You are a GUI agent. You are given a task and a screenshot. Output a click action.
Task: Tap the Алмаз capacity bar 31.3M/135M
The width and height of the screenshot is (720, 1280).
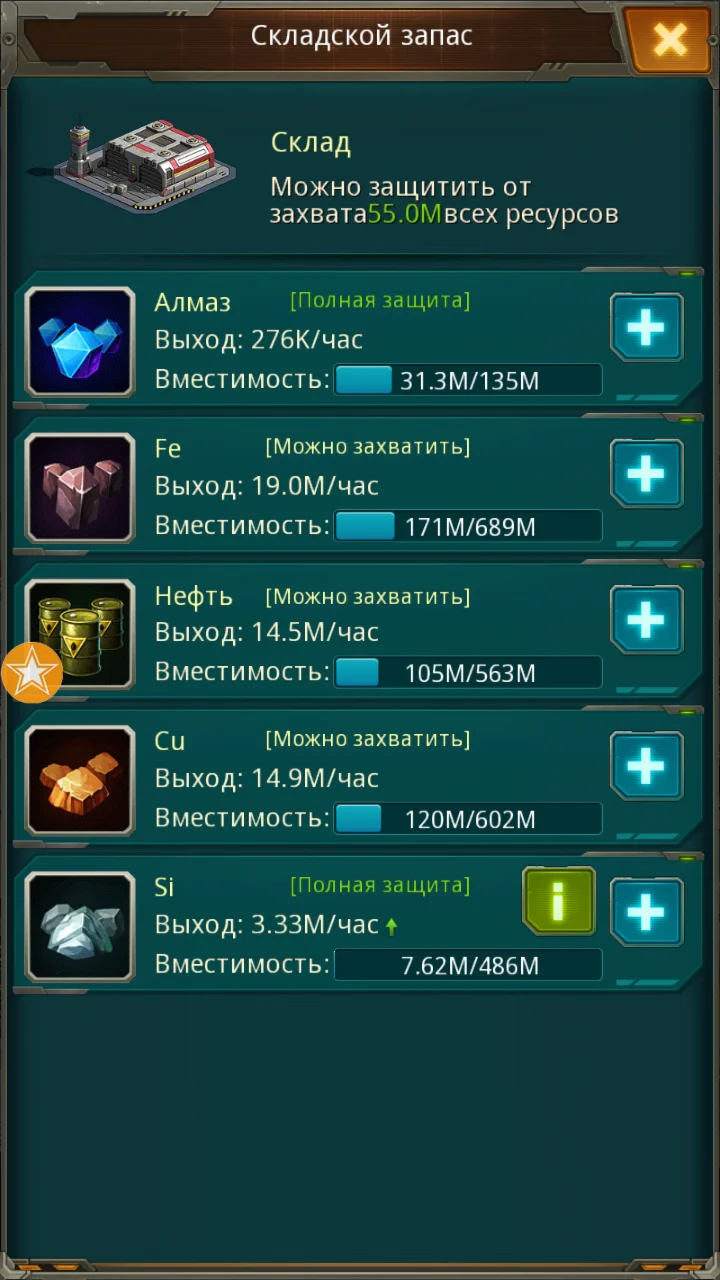point(468,380)
